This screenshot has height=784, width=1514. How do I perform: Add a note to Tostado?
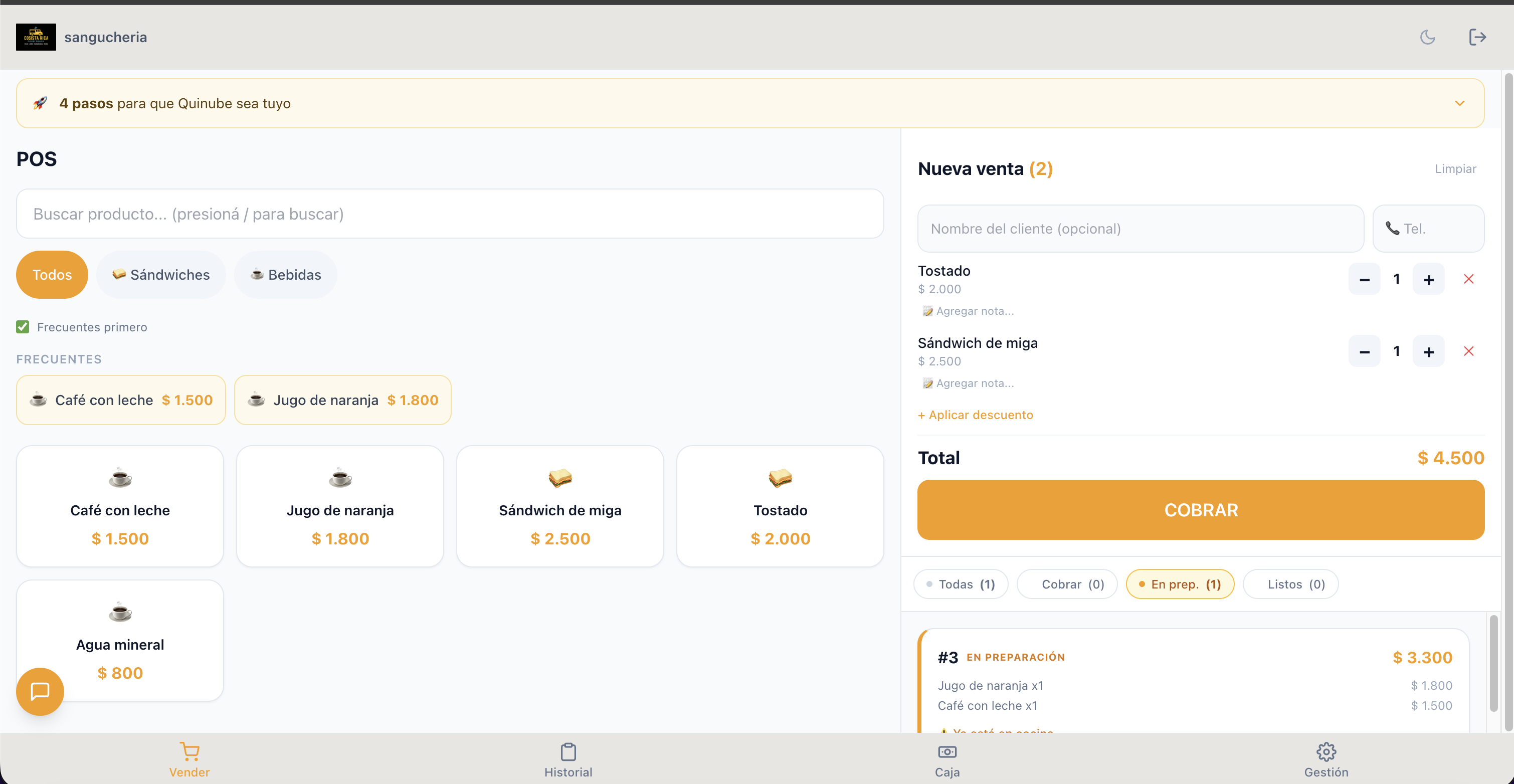click(x=968, y=311)
